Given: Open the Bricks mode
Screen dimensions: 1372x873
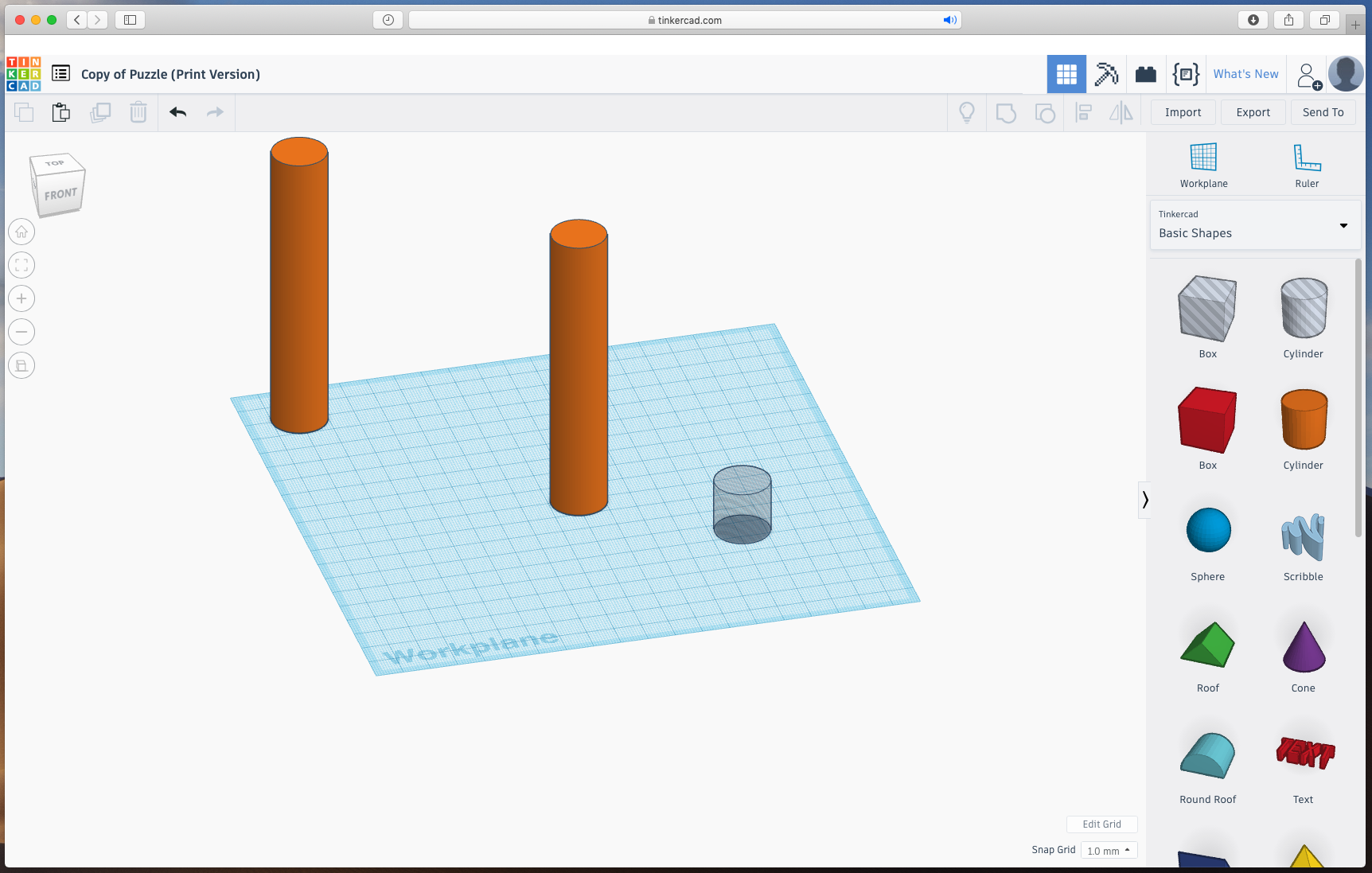Looking at the screenshot, I should pyautogui.click(x=1146, y=74).
